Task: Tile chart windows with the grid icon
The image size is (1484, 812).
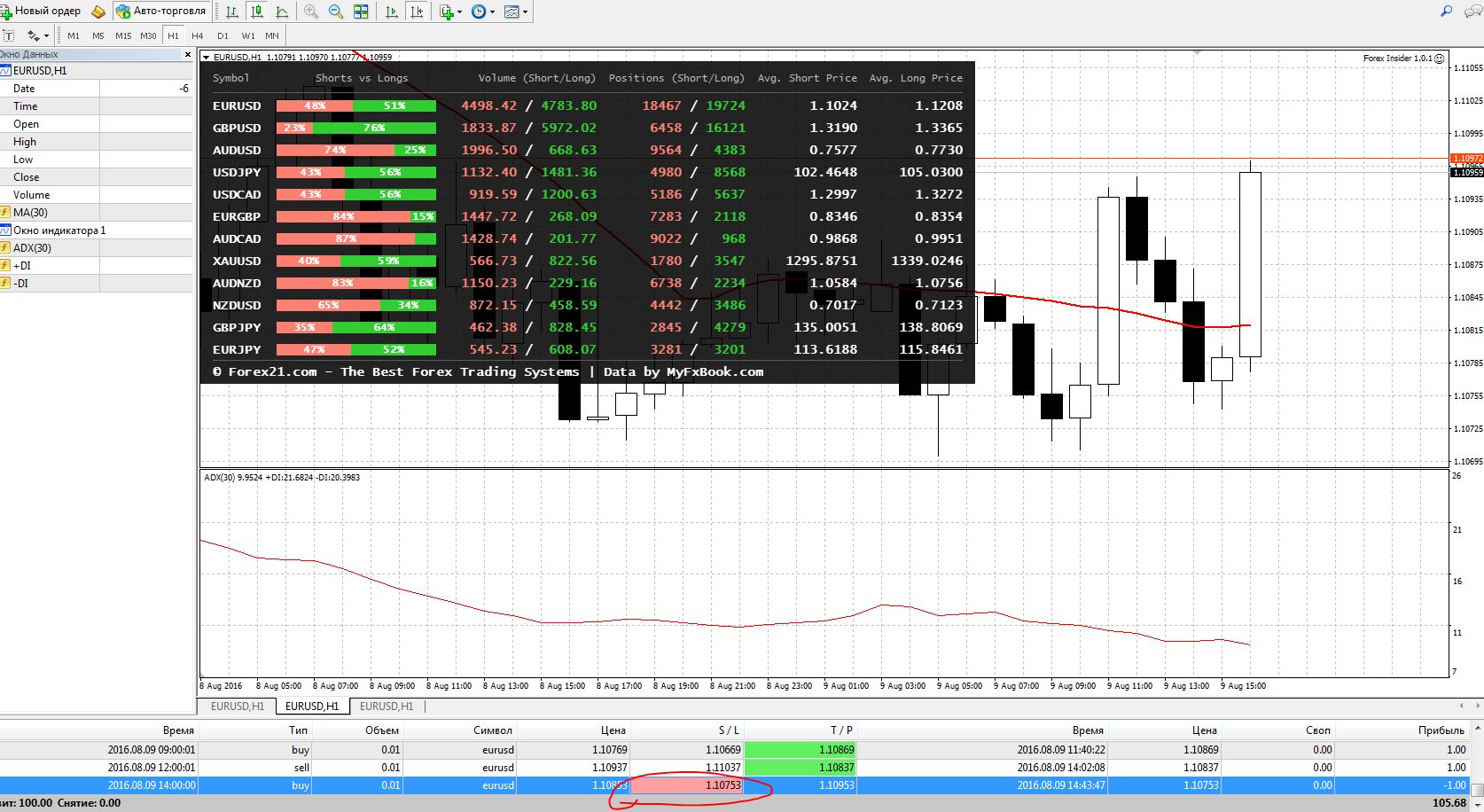Action: pyautogui.click(x=361, y=12)
